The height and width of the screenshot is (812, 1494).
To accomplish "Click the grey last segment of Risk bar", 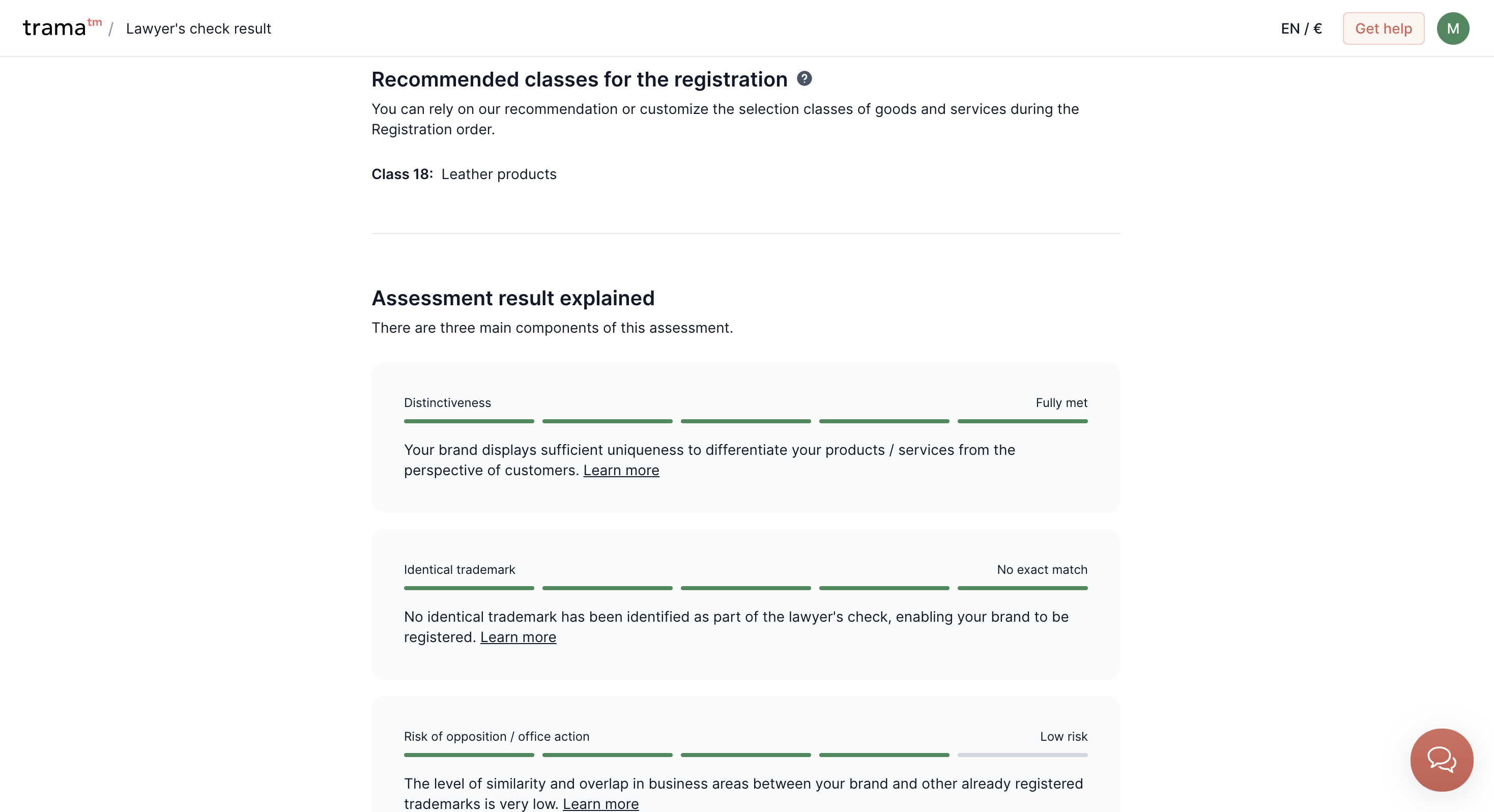I will click(1022, 755).
